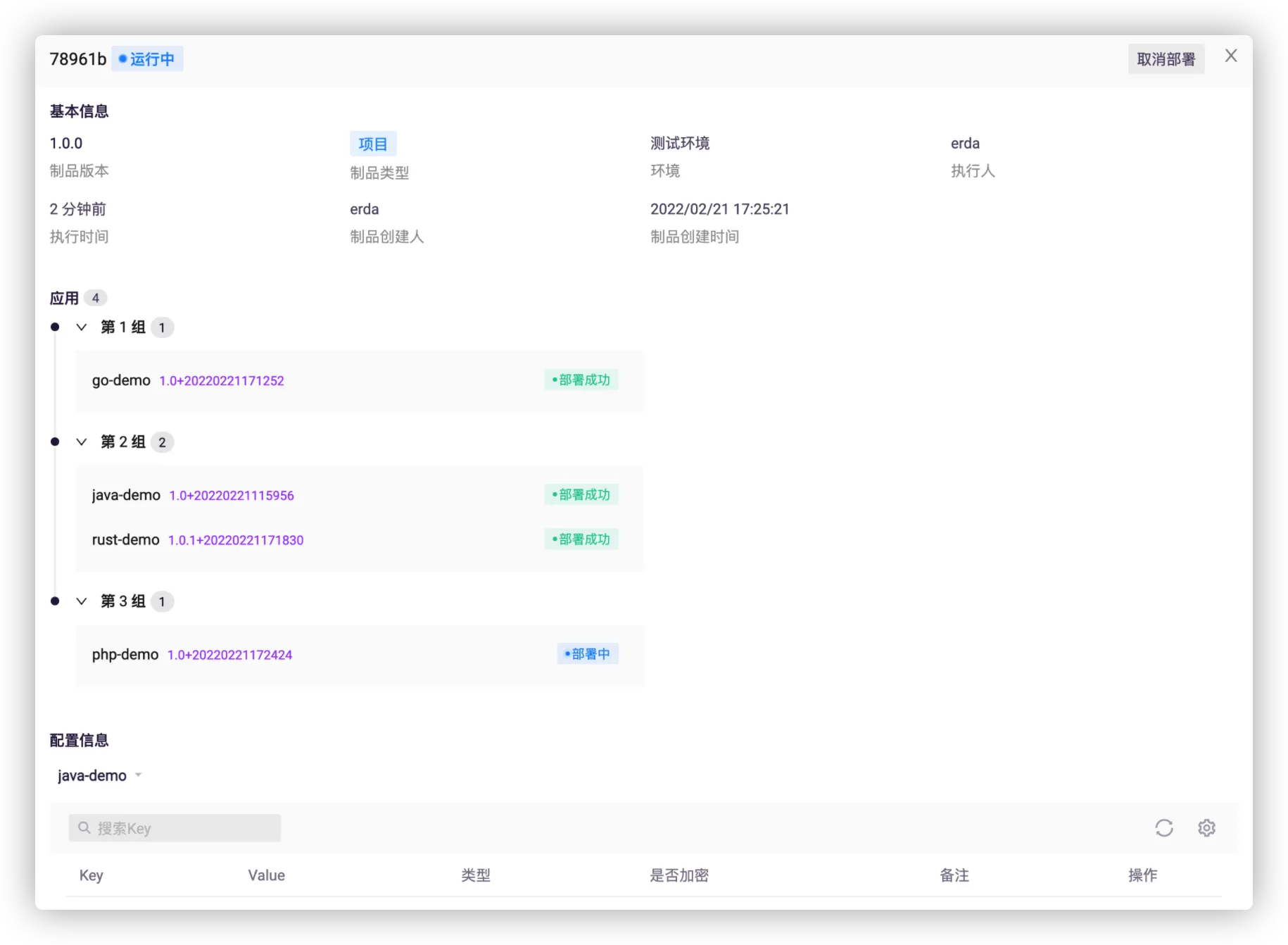1288x945 pixels.
Task: Click the search magnifier icon in Key field
Action: tap(84, 828)
